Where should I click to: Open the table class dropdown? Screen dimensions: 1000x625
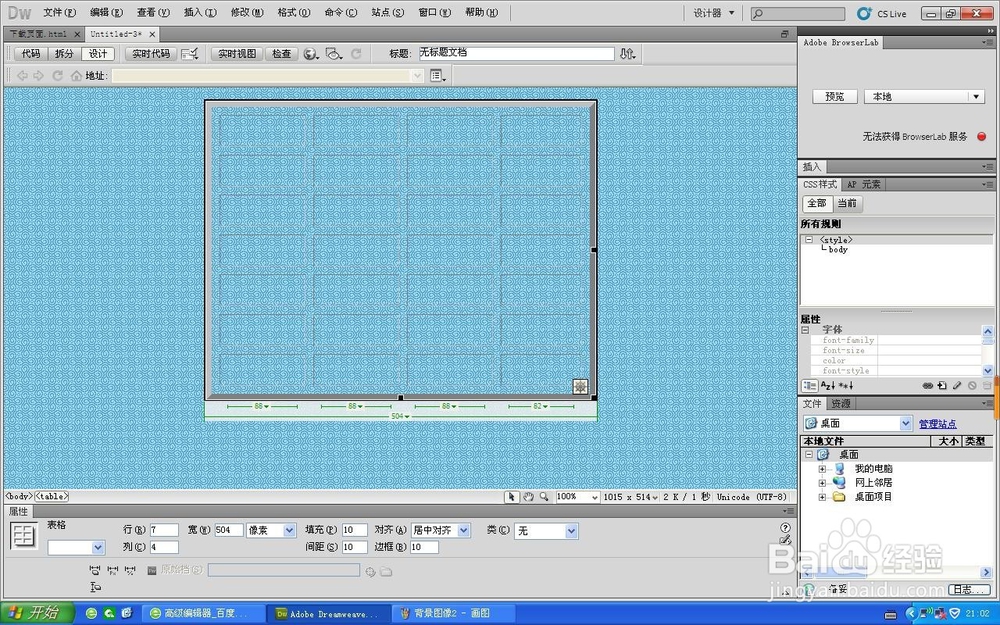[x=546, y=531]
